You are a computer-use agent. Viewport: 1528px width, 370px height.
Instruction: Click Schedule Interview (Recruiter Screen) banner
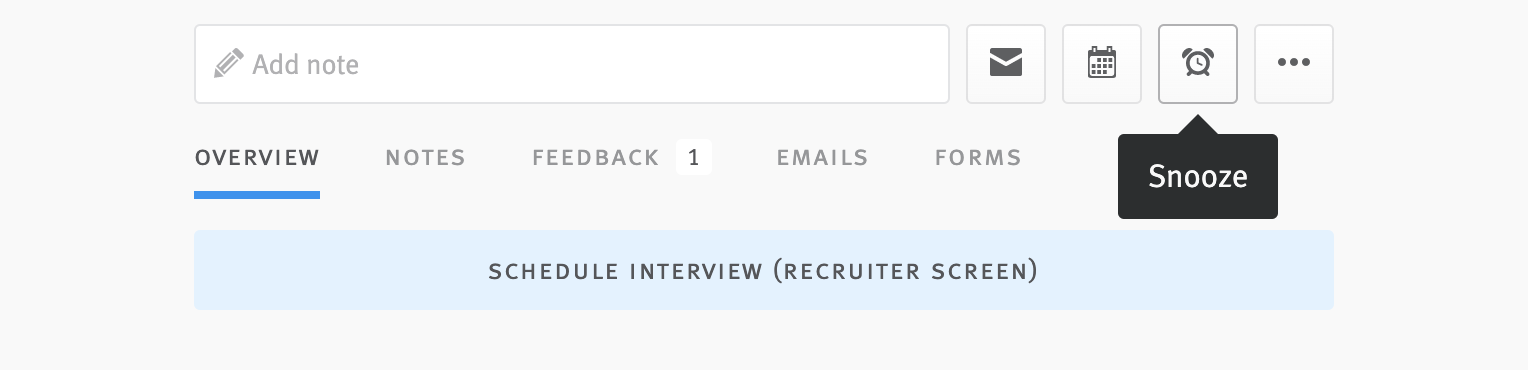(x=764, y=270)
